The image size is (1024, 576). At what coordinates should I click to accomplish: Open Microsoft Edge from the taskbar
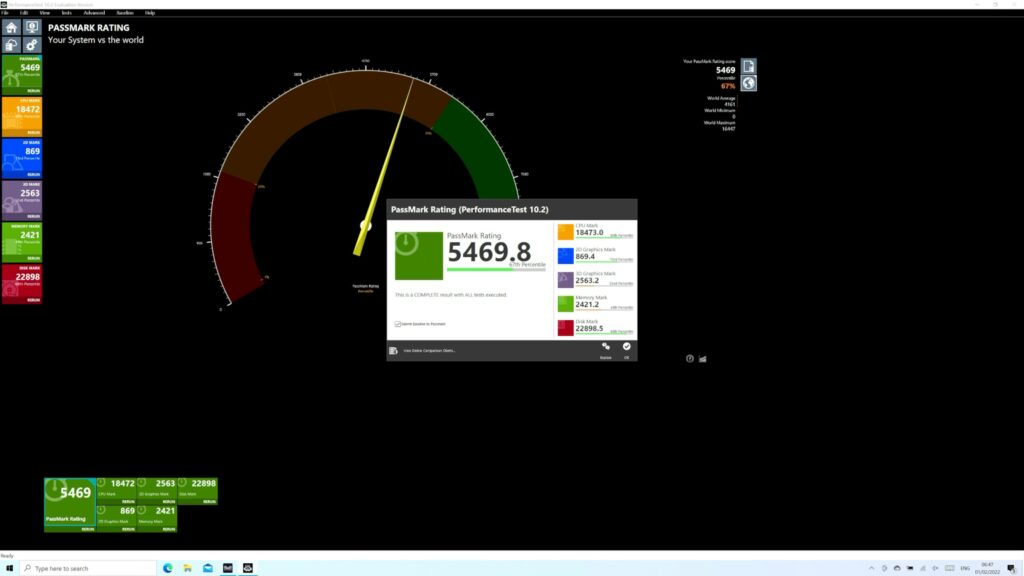point(168,568)
